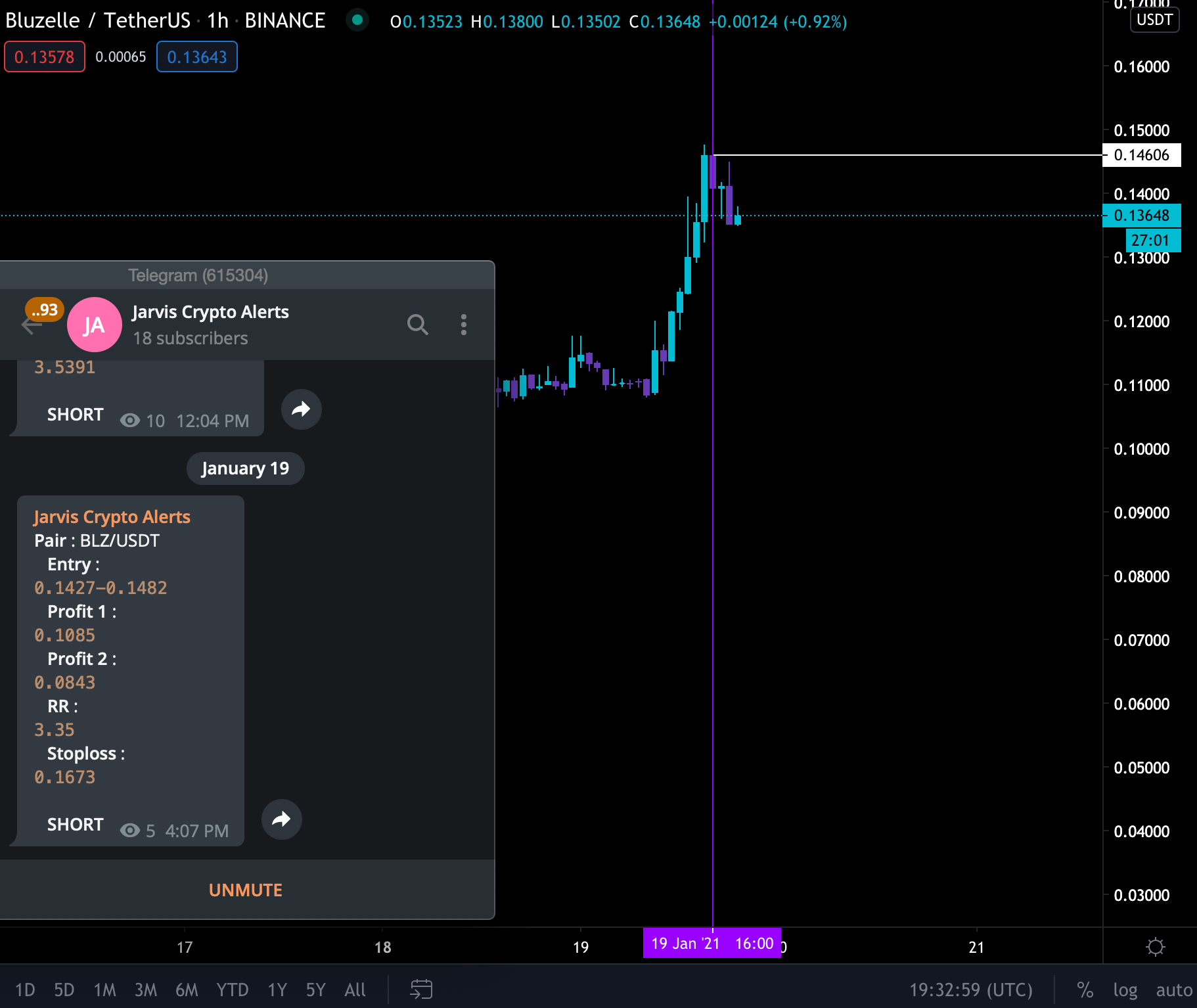Click the Telegram search magnifier icon

tap(417, 325)
